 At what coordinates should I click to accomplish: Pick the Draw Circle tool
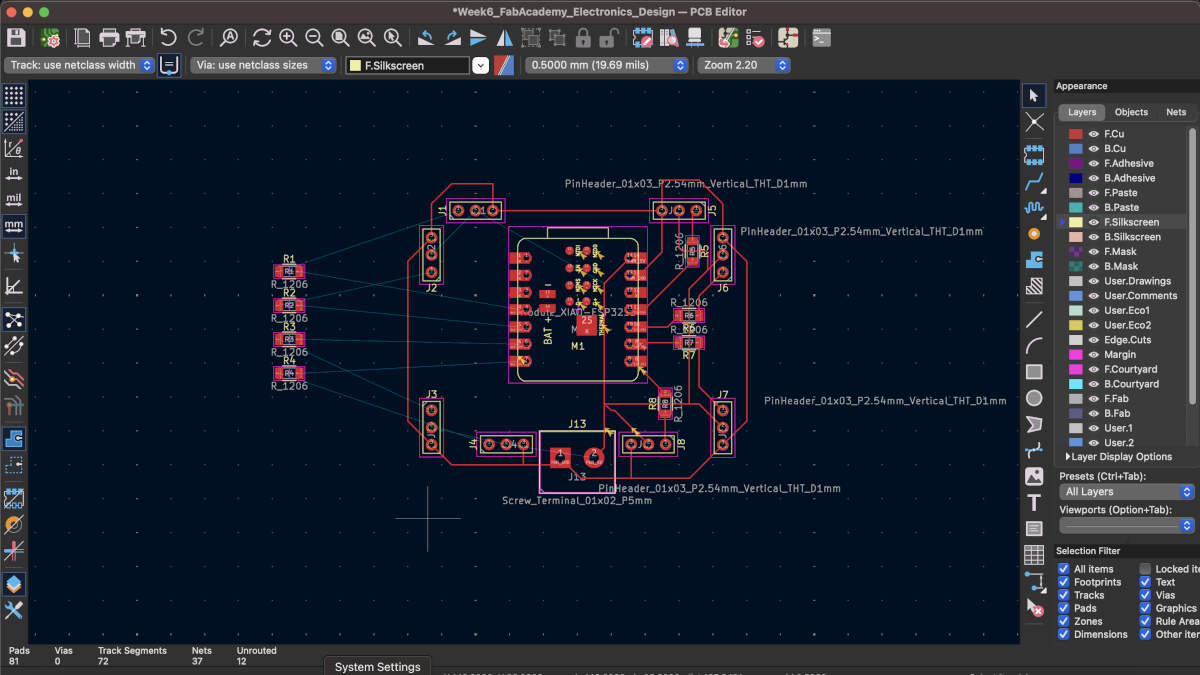click(1034, 398)
